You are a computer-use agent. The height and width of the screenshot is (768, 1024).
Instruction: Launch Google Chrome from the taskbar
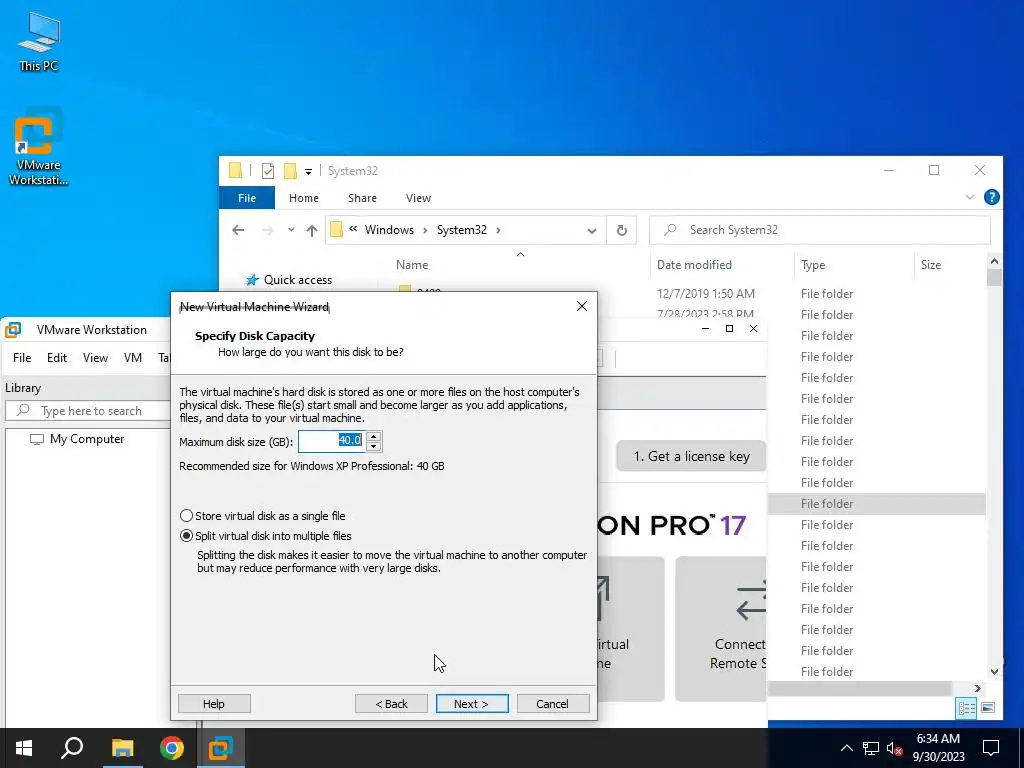[172, 748]
